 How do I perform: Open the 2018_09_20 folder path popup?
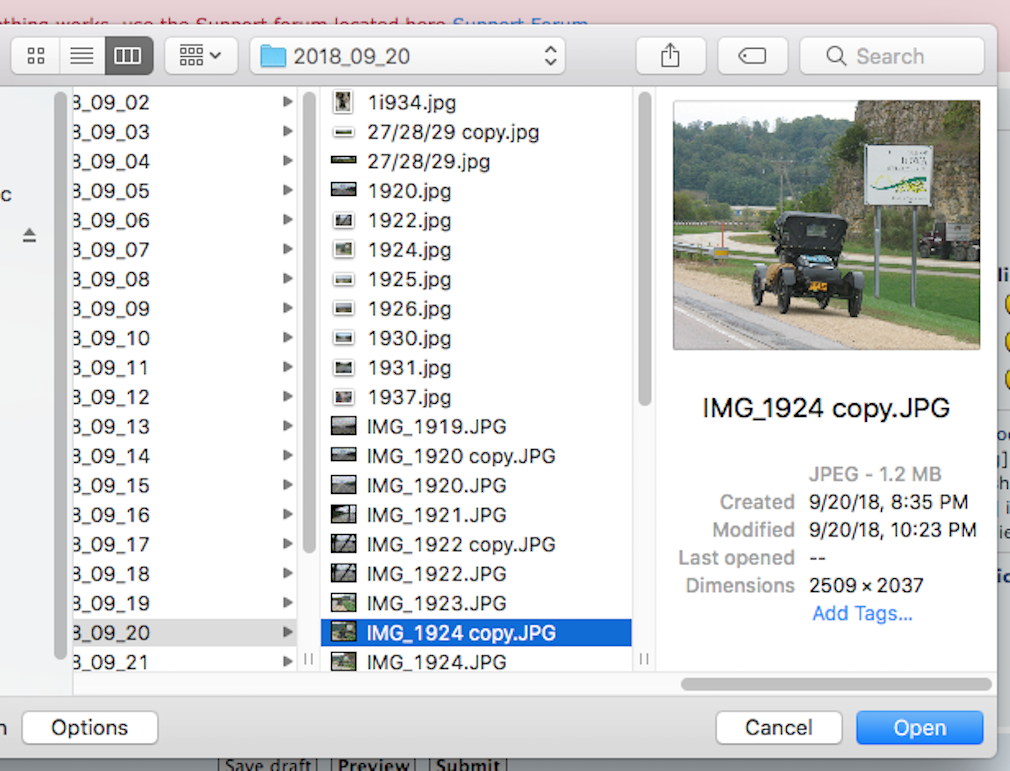tap(407, 56)
